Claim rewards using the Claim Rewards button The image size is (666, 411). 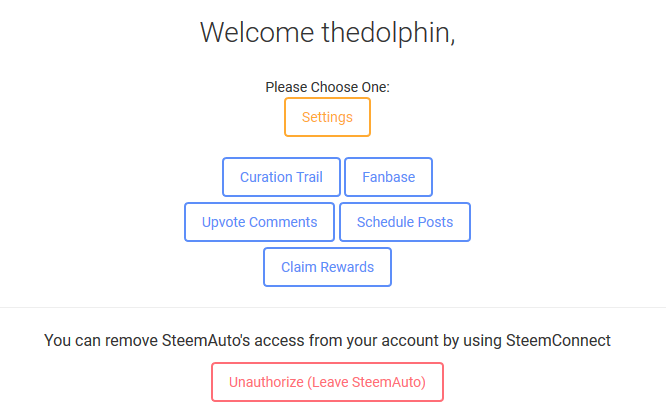[327, 267]
